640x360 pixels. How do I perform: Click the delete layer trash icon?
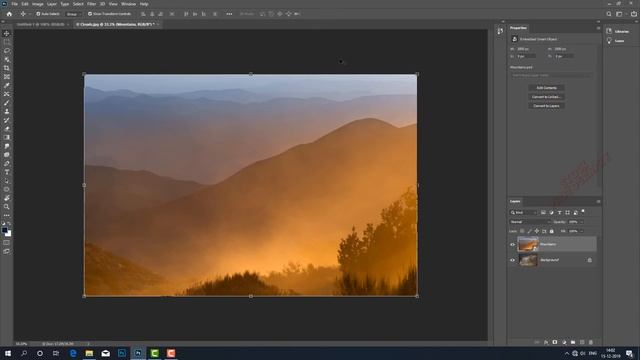click(591, 342)
